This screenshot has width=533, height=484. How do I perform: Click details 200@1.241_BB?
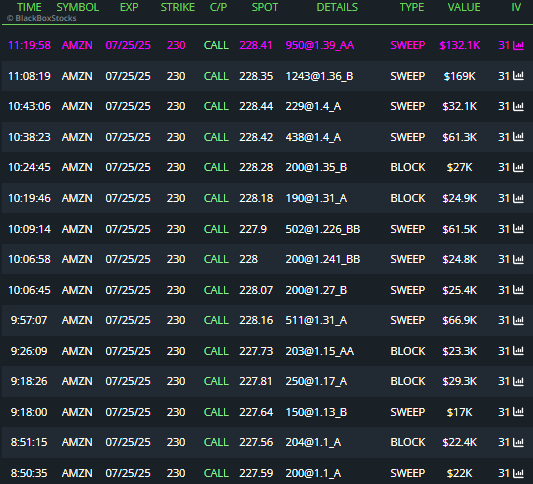click(323, 259)
